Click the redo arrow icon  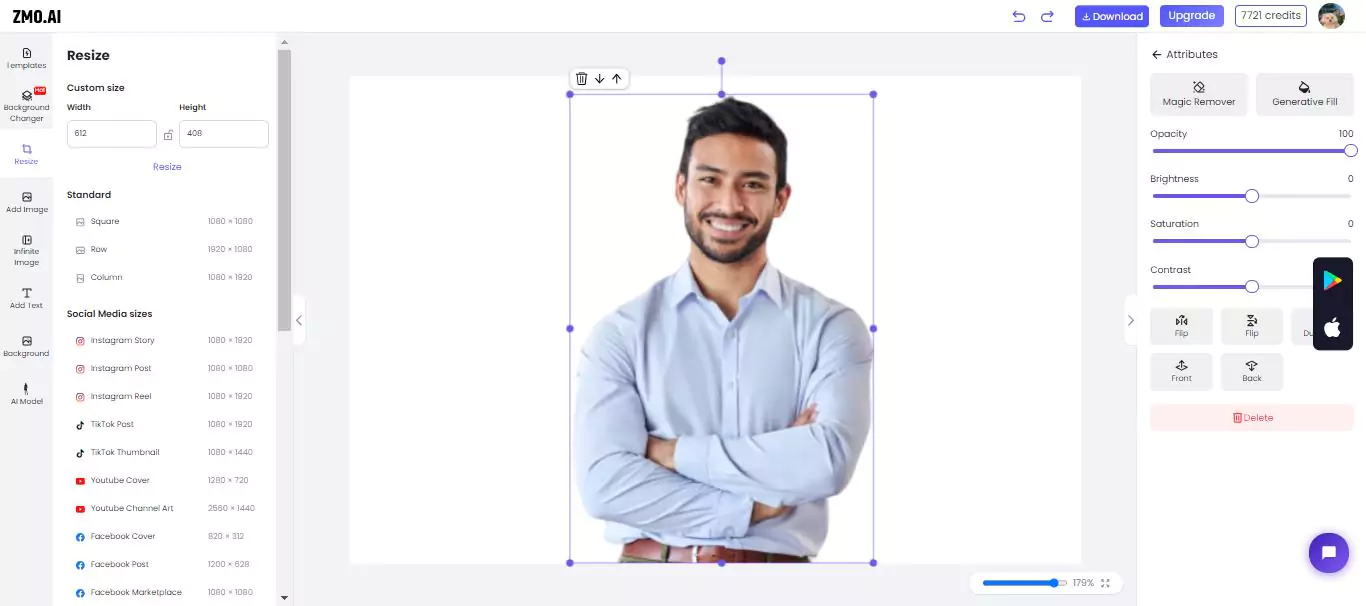click(1047, 16)
